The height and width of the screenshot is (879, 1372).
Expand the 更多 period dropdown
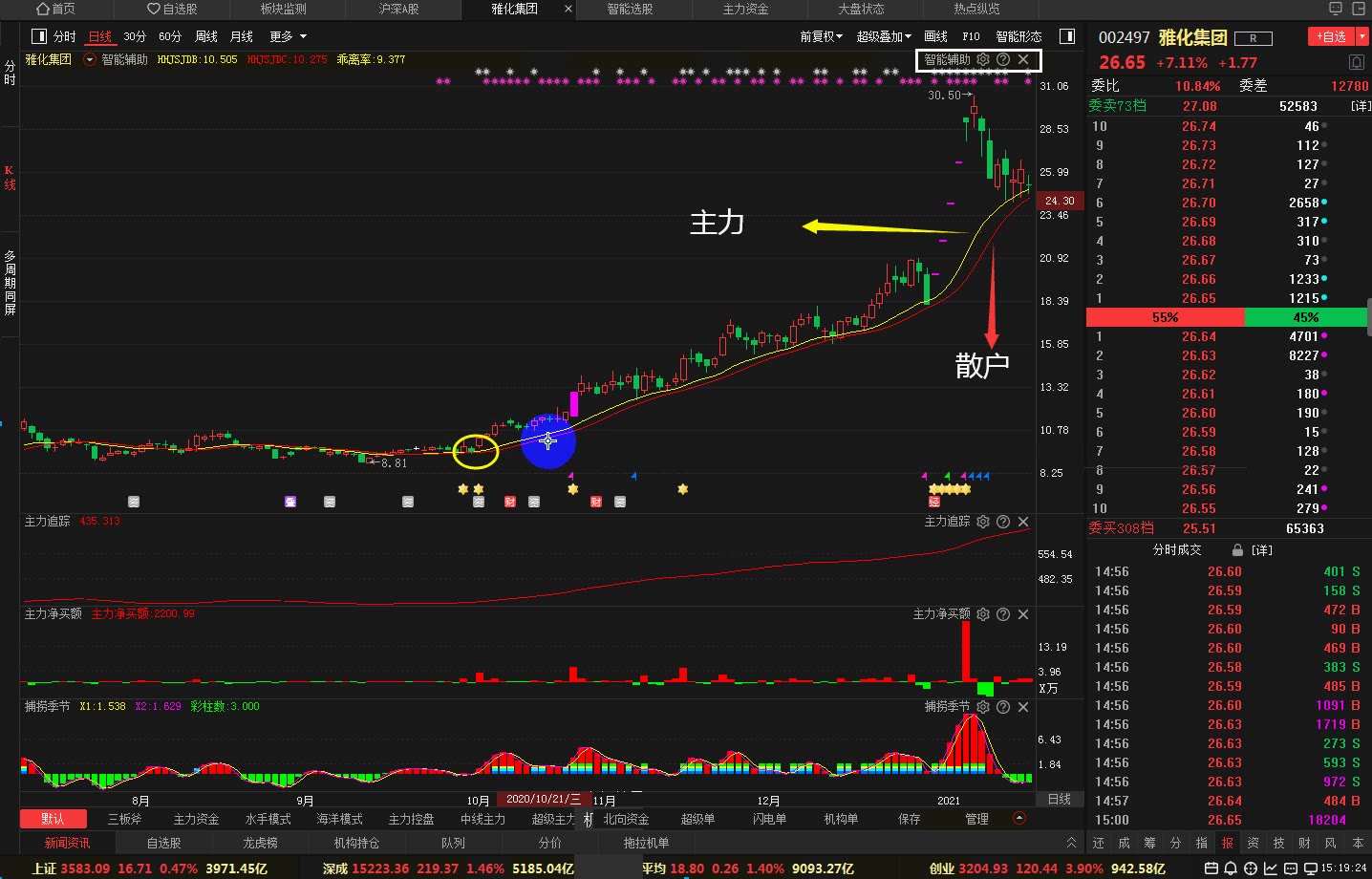coord(288,36)
